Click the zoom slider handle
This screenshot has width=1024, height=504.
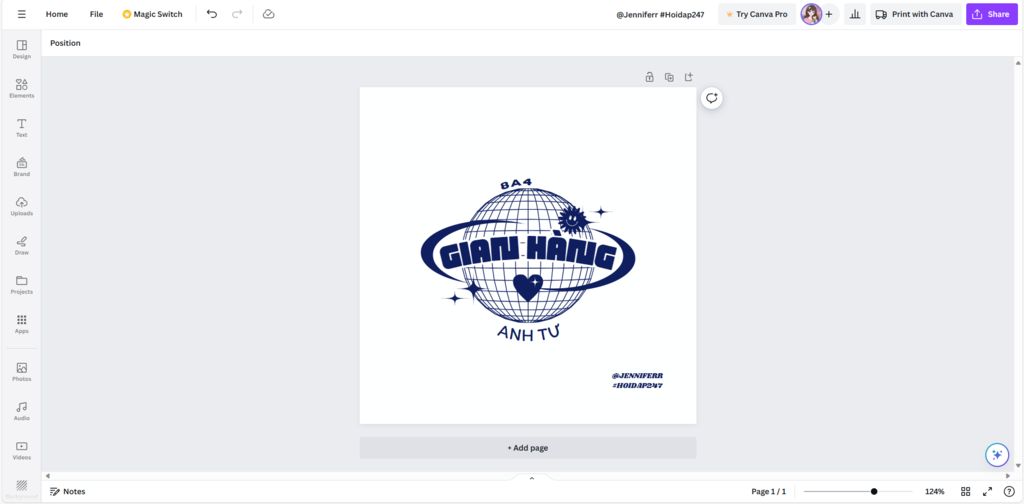click(x=874, y=492)
